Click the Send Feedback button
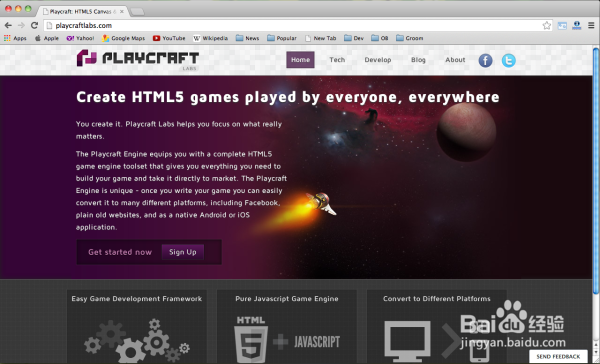The width and height of the screenshot is (600, 364). coord(558,356)
